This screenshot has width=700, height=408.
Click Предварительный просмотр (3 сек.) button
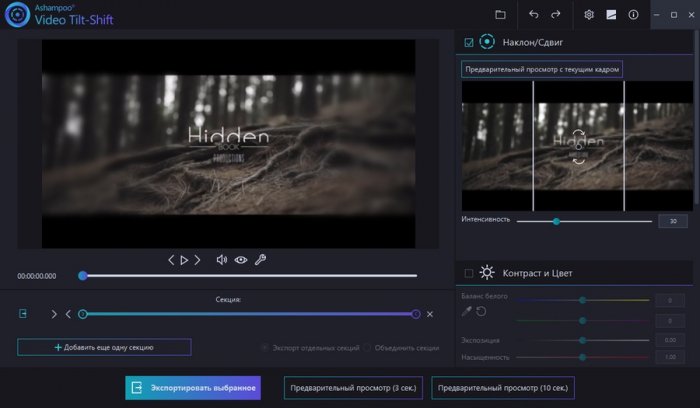pos(353,387)
